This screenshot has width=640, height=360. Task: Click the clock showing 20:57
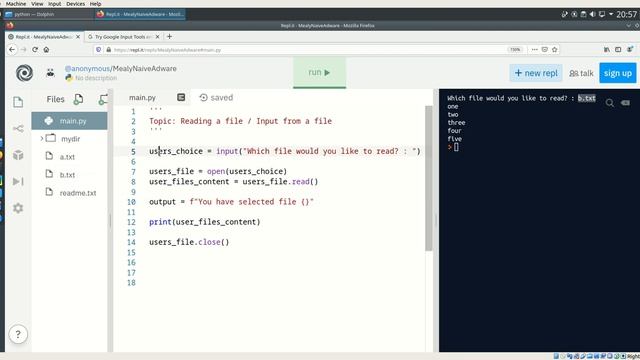[626, 14]
